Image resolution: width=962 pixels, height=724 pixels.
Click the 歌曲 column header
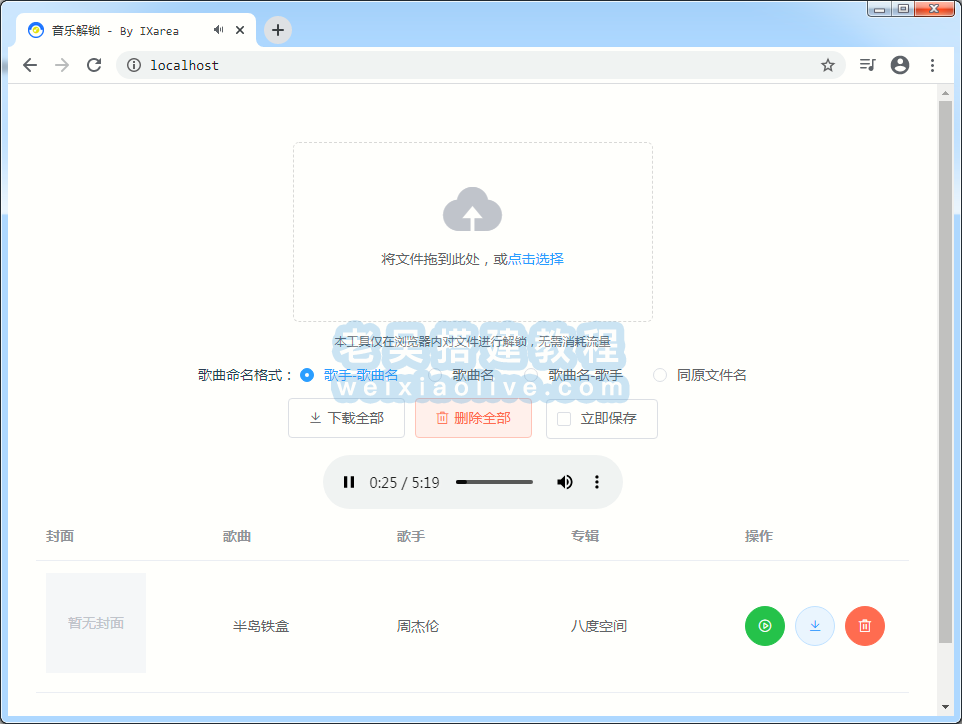[x=237, y=536]
